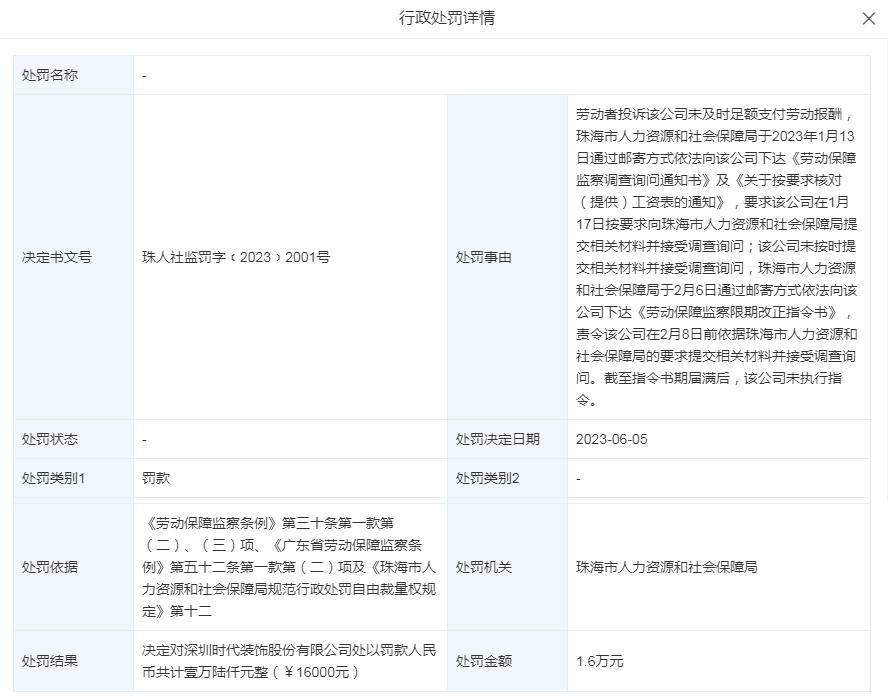The height and width of the screenshot is (699, 888).
Task: Click the 处罚机关 field label
Action: tap(484, 567)
